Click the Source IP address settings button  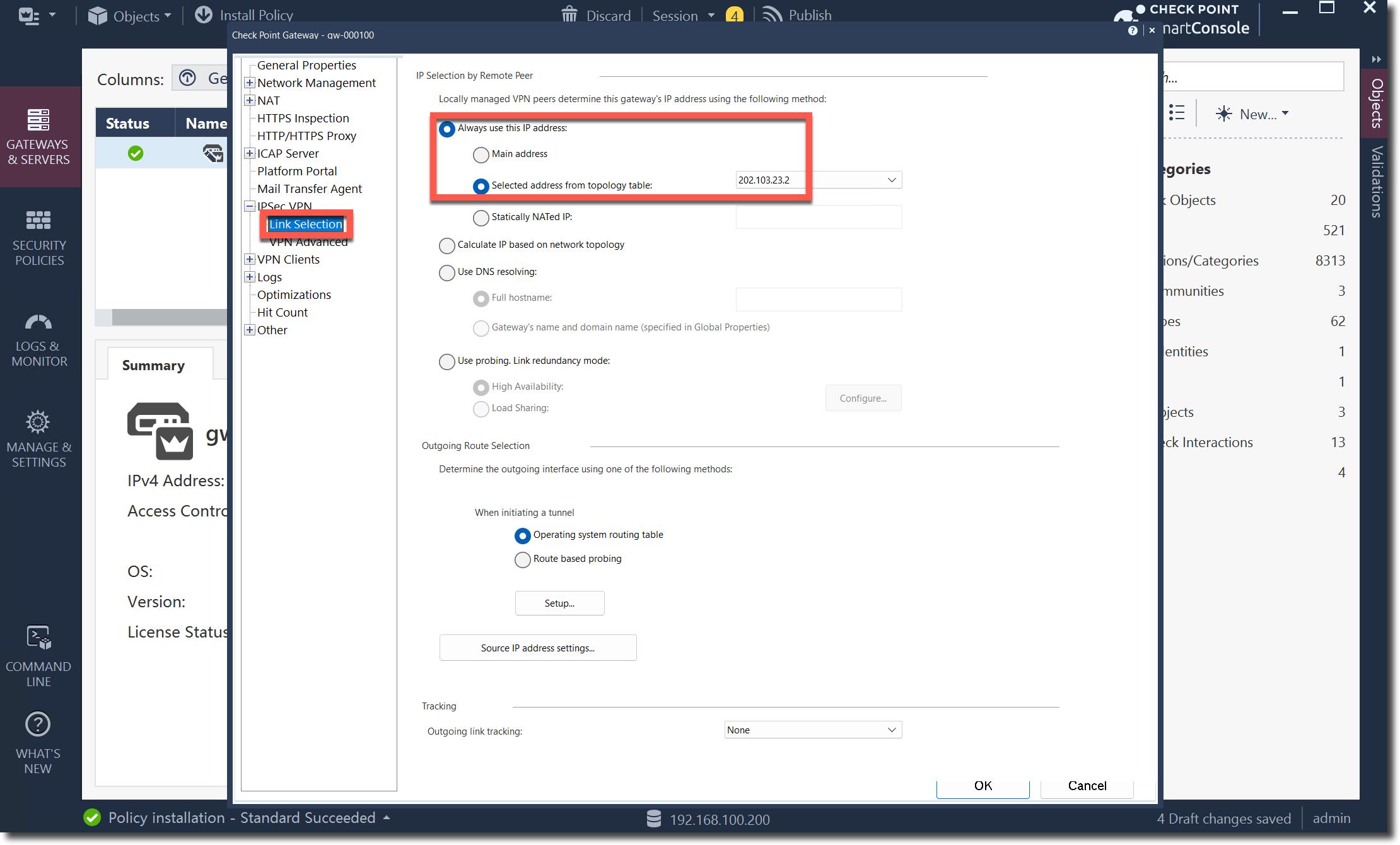(x=537, y=648)
